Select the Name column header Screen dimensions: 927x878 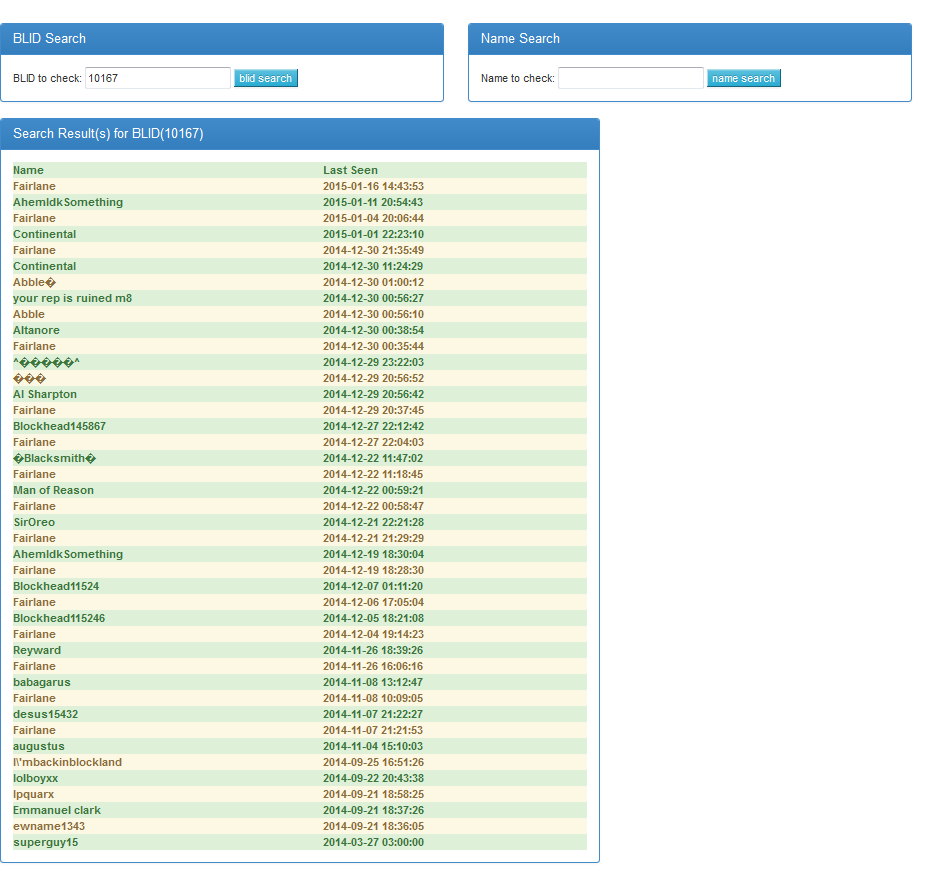[x=28, y=170]
